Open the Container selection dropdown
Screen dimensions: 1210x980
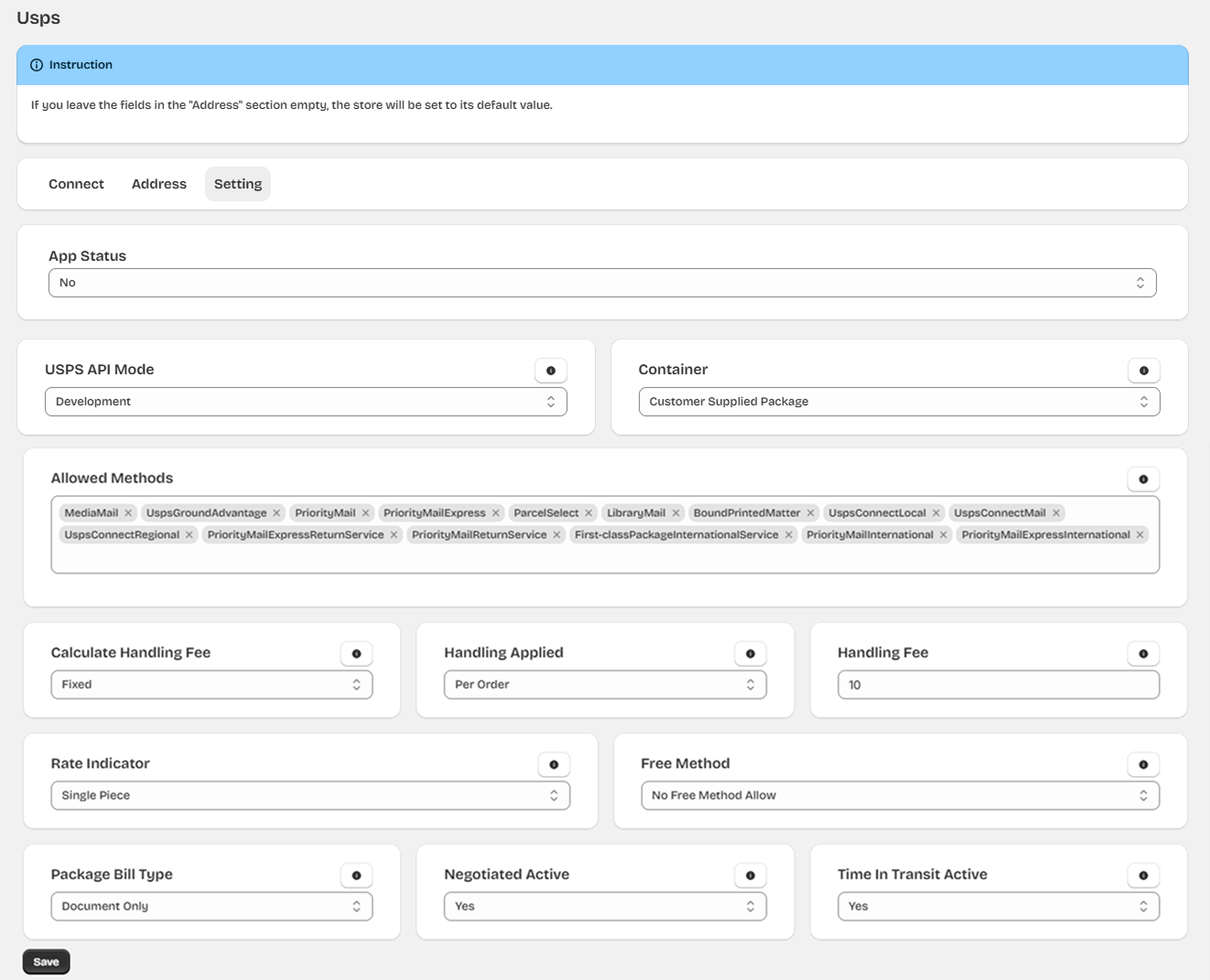pyautogui.click(x=898, y=402)
